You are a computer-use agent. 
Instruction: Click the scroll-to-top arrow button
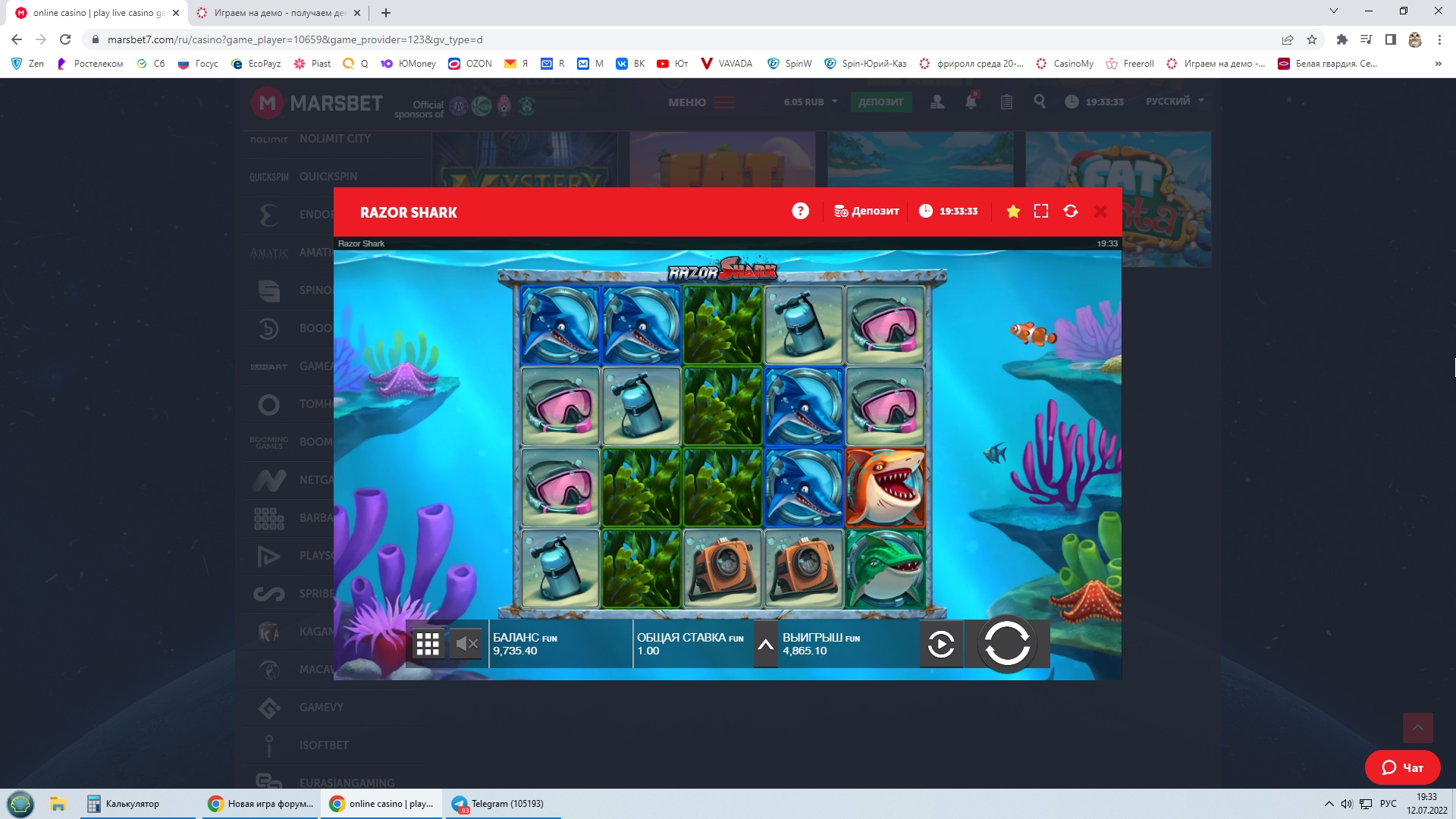[x=1417, y=728]
